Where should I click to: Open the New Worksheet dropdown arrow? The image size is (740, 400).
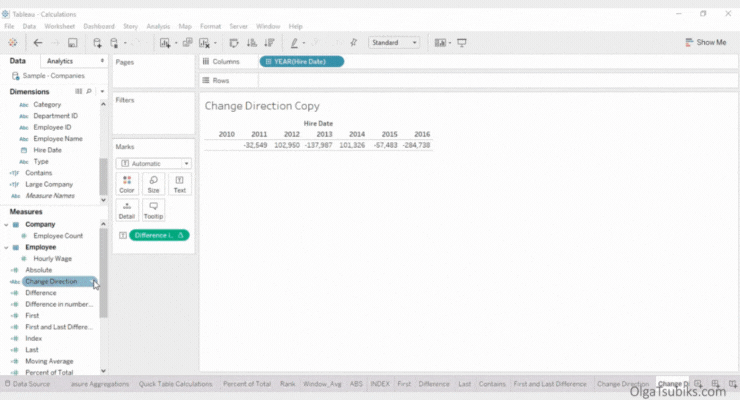[x=176, y=43]
